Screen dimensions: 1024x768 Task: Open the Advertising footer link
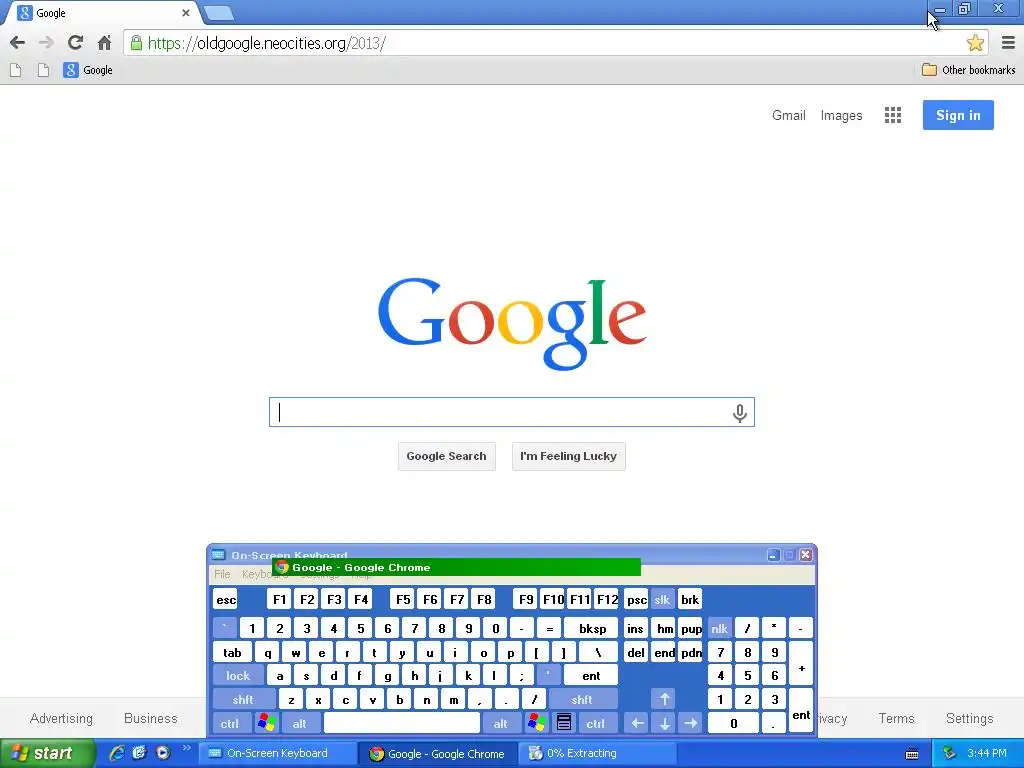click(x=61, y=718)
